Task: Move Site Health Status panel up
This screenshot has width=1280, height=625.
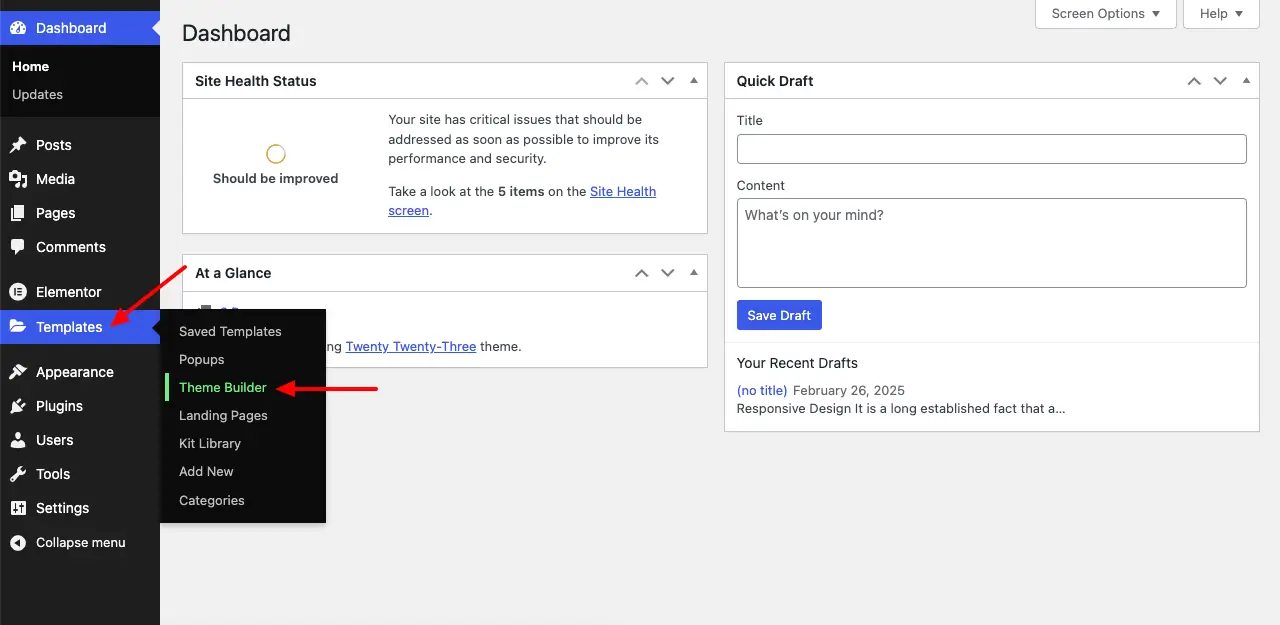Action: pos(642,81)
